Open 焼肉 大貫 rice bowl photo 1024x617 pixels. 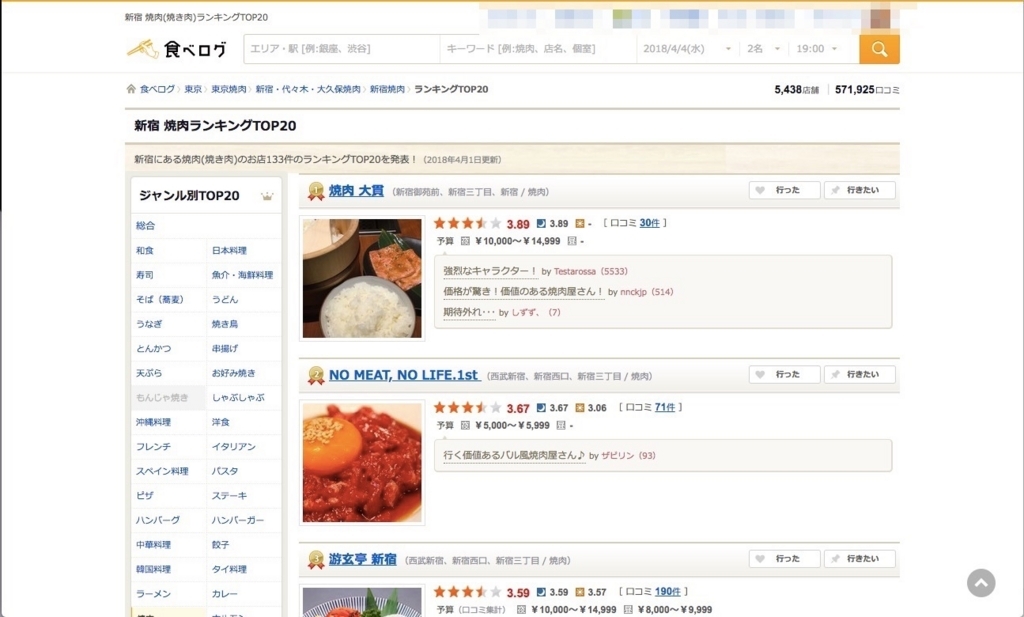(x=362, y=278)
